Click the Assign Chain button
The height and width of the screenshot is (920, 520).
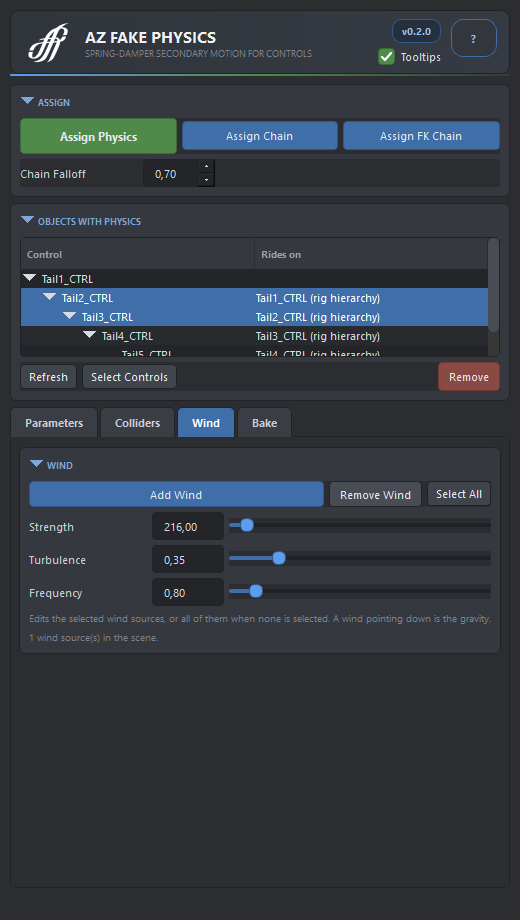pos(259,136)
